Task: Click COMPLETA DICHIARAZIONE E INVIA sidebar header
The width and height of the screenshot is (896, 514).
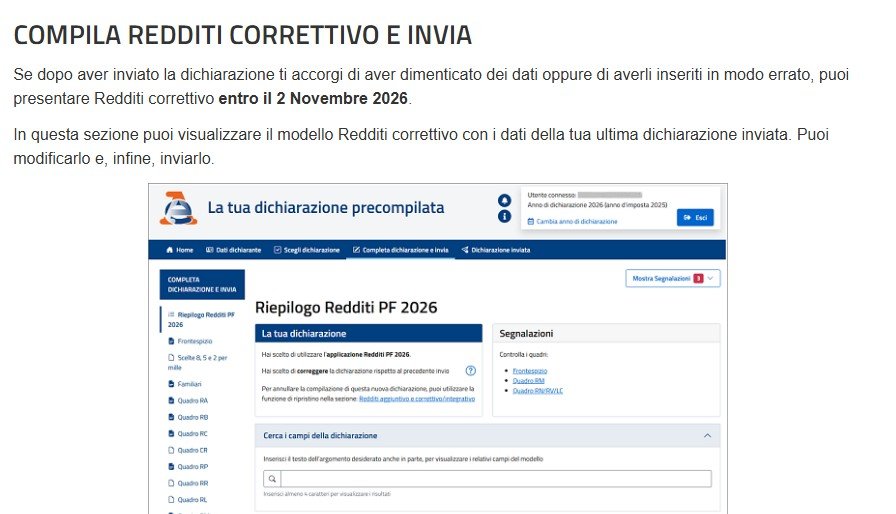Action: pos(202,284)
